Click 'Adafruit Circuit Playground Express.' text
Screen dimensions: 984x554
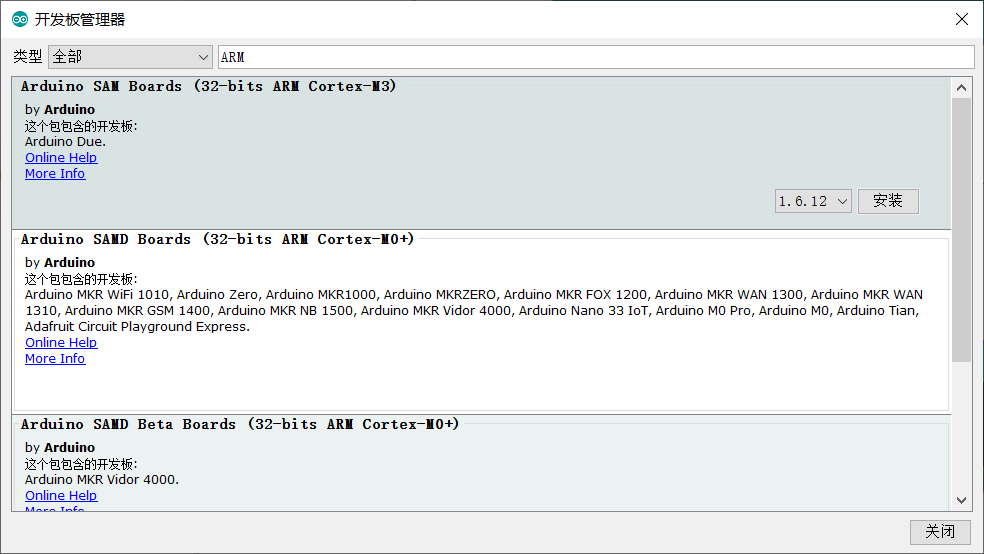(137, 327)
